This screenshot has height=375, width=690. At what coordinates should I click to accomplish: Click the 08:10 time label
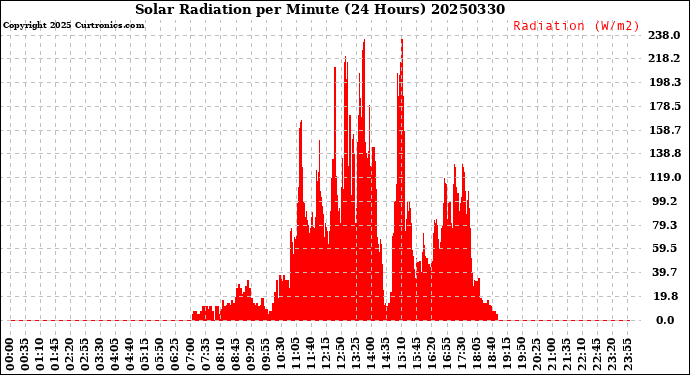221,355
